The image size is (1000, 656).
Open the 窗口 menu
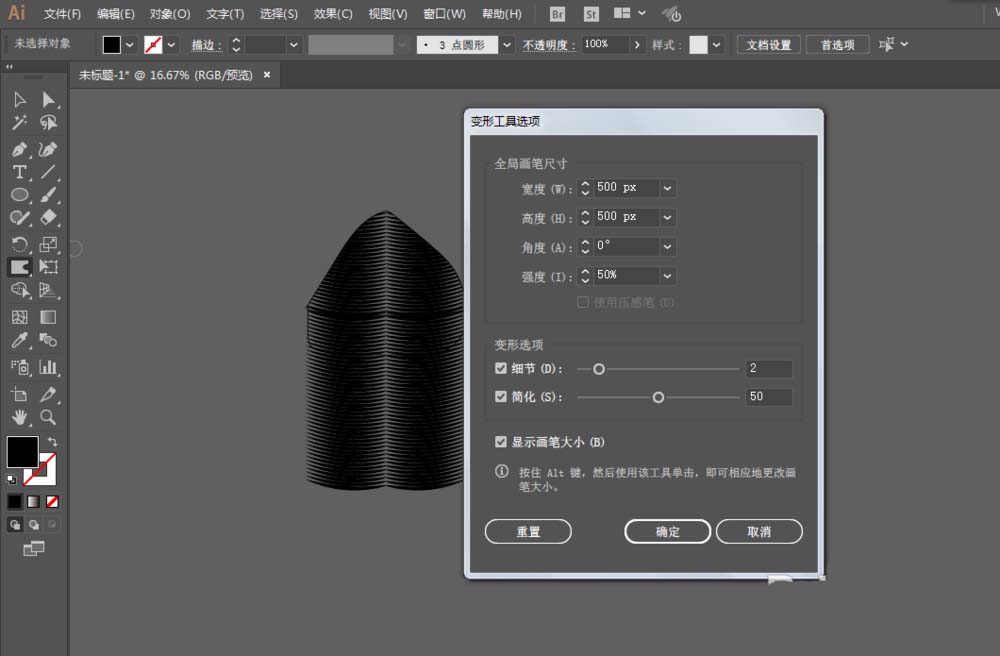coord(443,13)
